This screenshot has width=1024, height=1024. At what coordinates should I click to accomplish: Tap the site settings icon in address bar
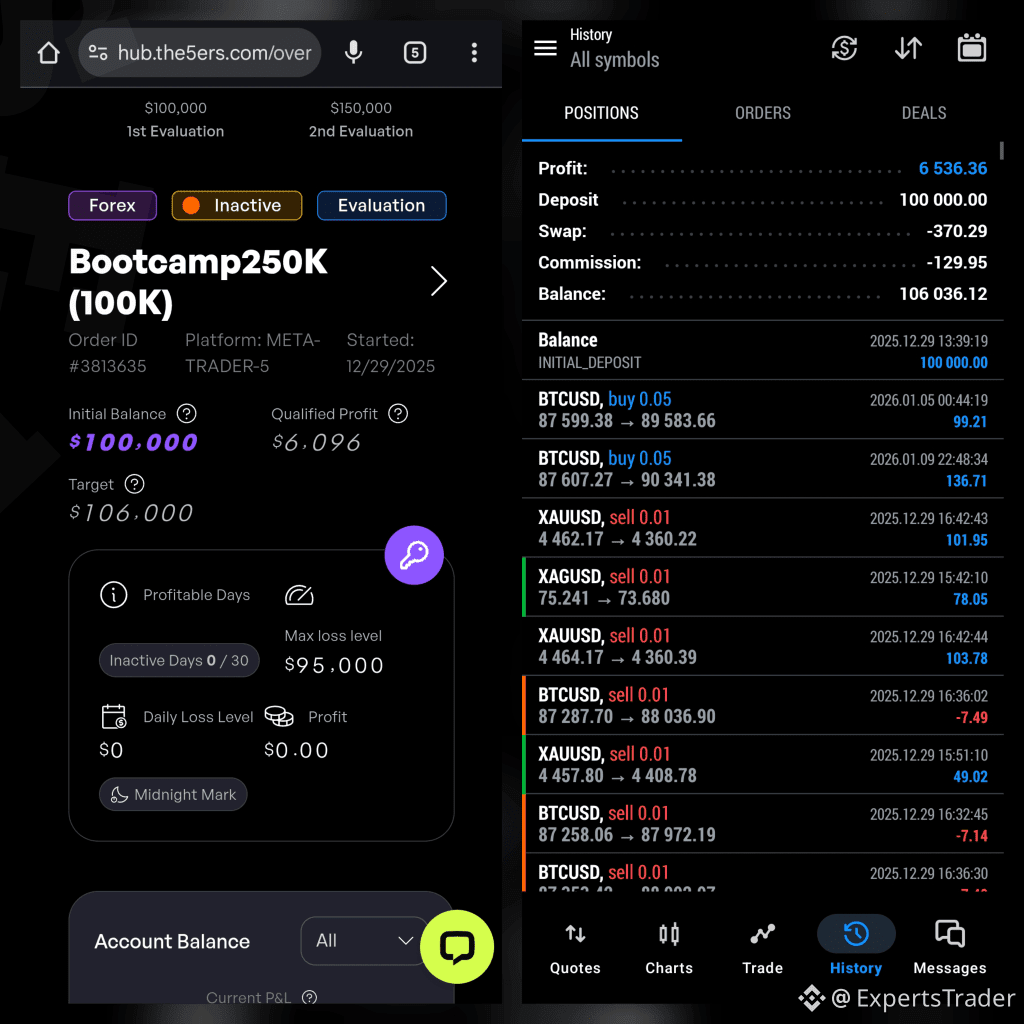(98, 52)
